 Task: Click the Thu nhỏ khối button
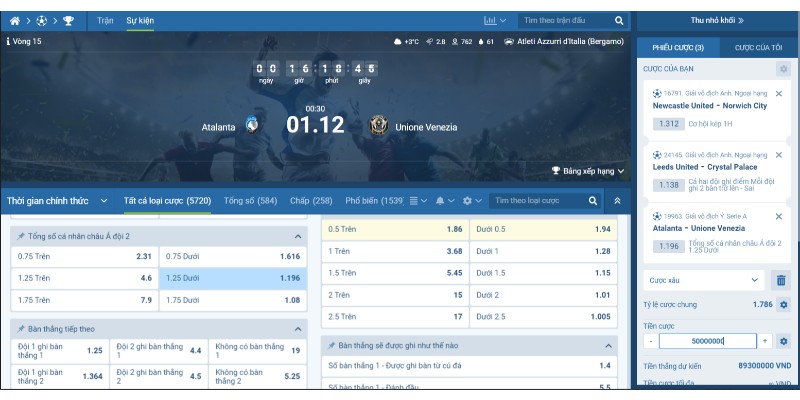click(x=717, y=20)
